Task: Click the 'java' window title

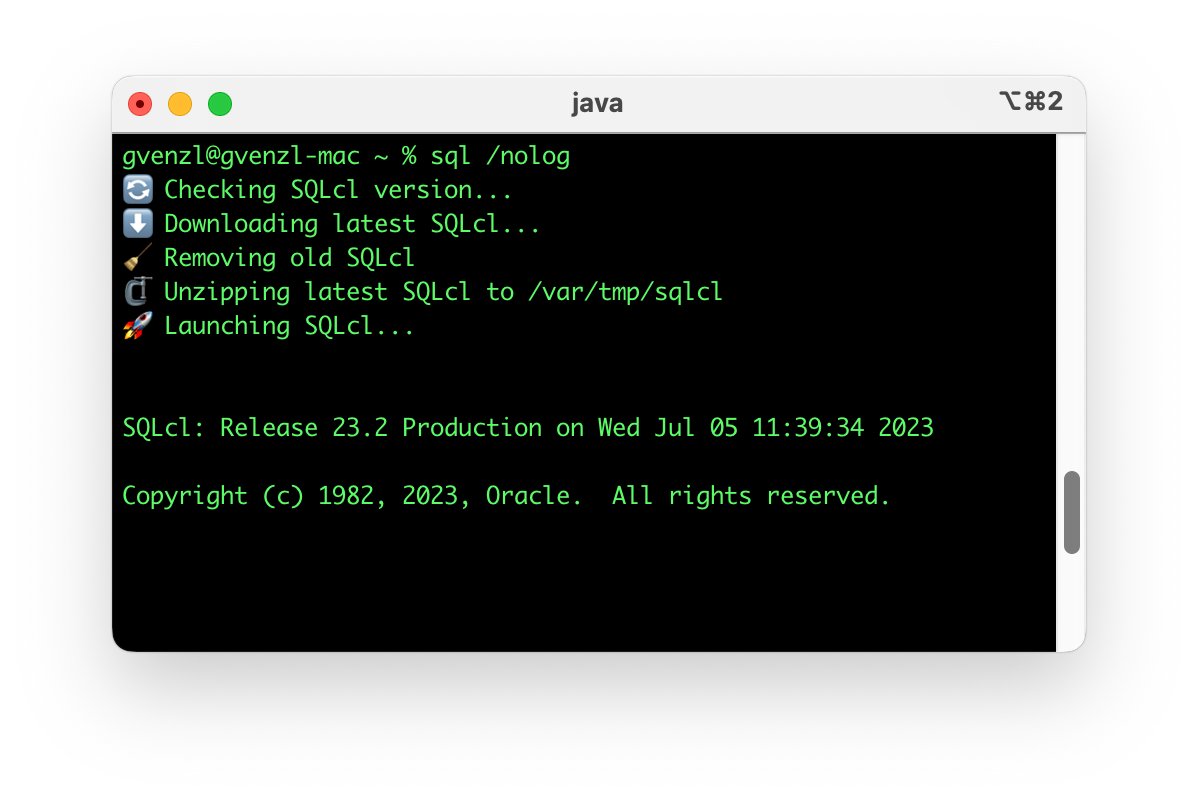Action: [597, 103]
